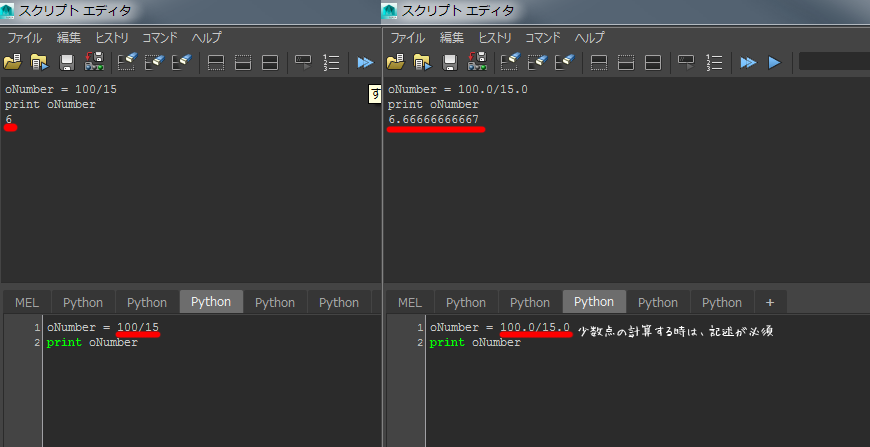Viewport: 870px width, 447px height.
Task: Run Execute All double-arrow in right window
Action: click(748, 62)
